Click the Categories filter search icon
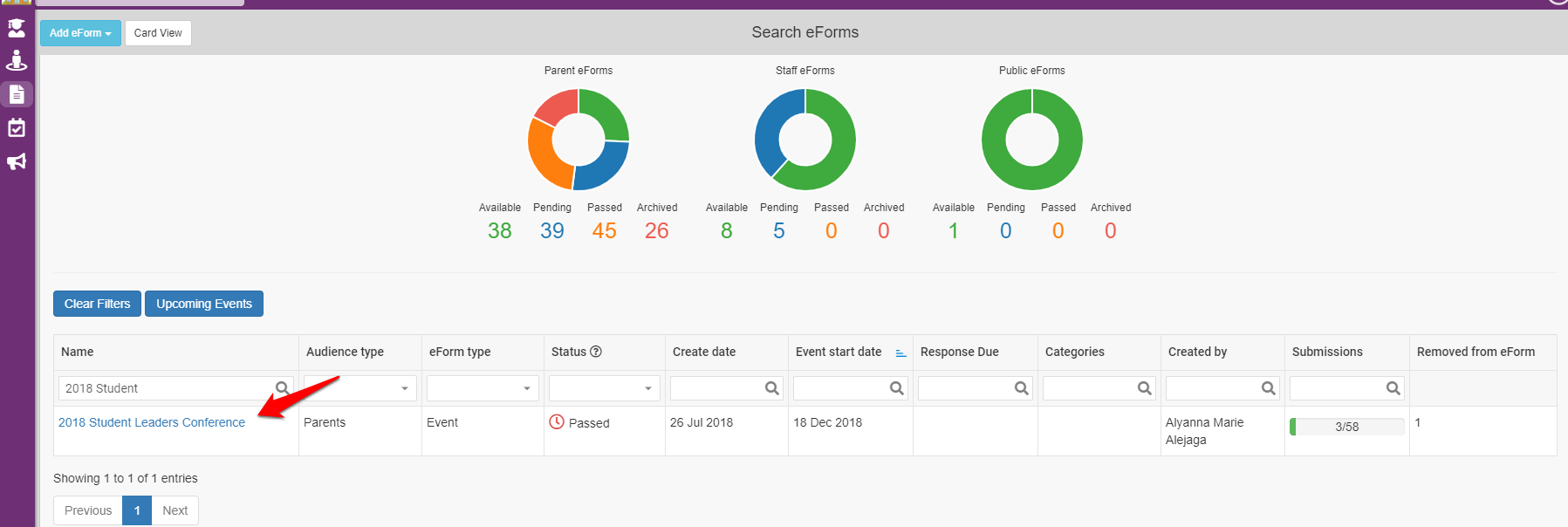The height and width of the screenshot is (527, 1568). [1144, 388]
